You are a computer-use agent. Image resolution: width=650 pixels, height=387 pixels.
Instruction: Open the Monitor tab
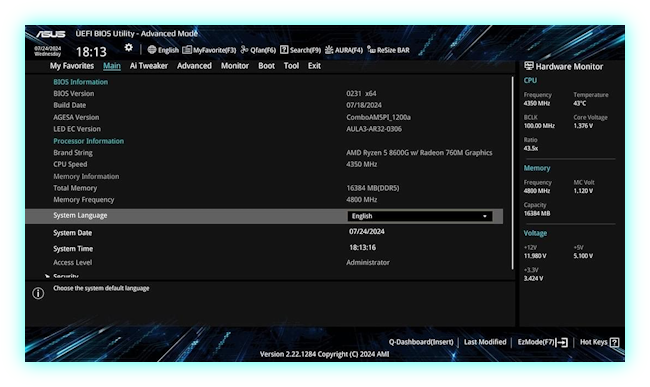point(235,66)
